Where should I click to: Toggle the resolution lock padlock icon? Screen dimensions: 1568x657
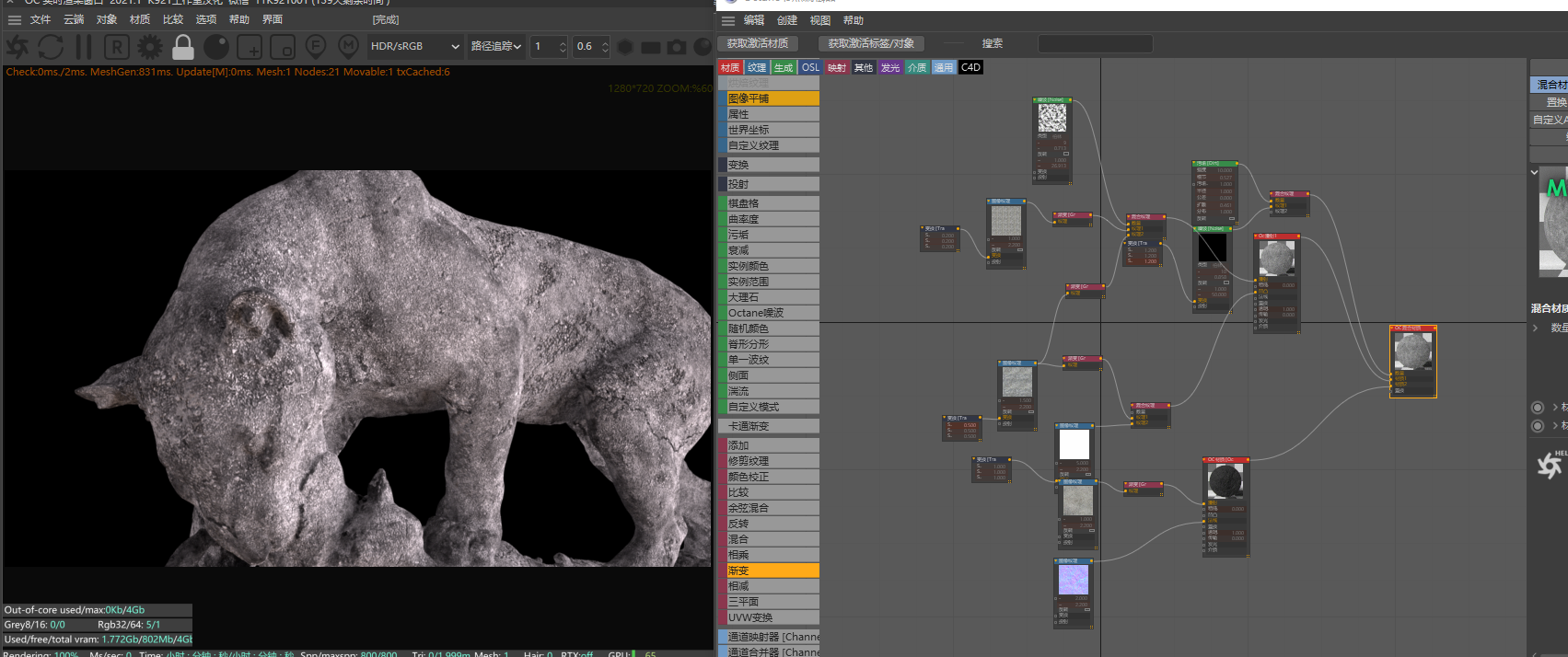pyautogui.click(x=183, y=47)
